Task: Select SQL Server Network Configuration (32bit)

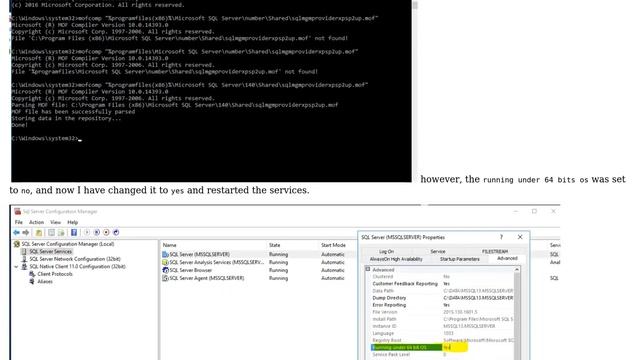Action: click(75, 259)
